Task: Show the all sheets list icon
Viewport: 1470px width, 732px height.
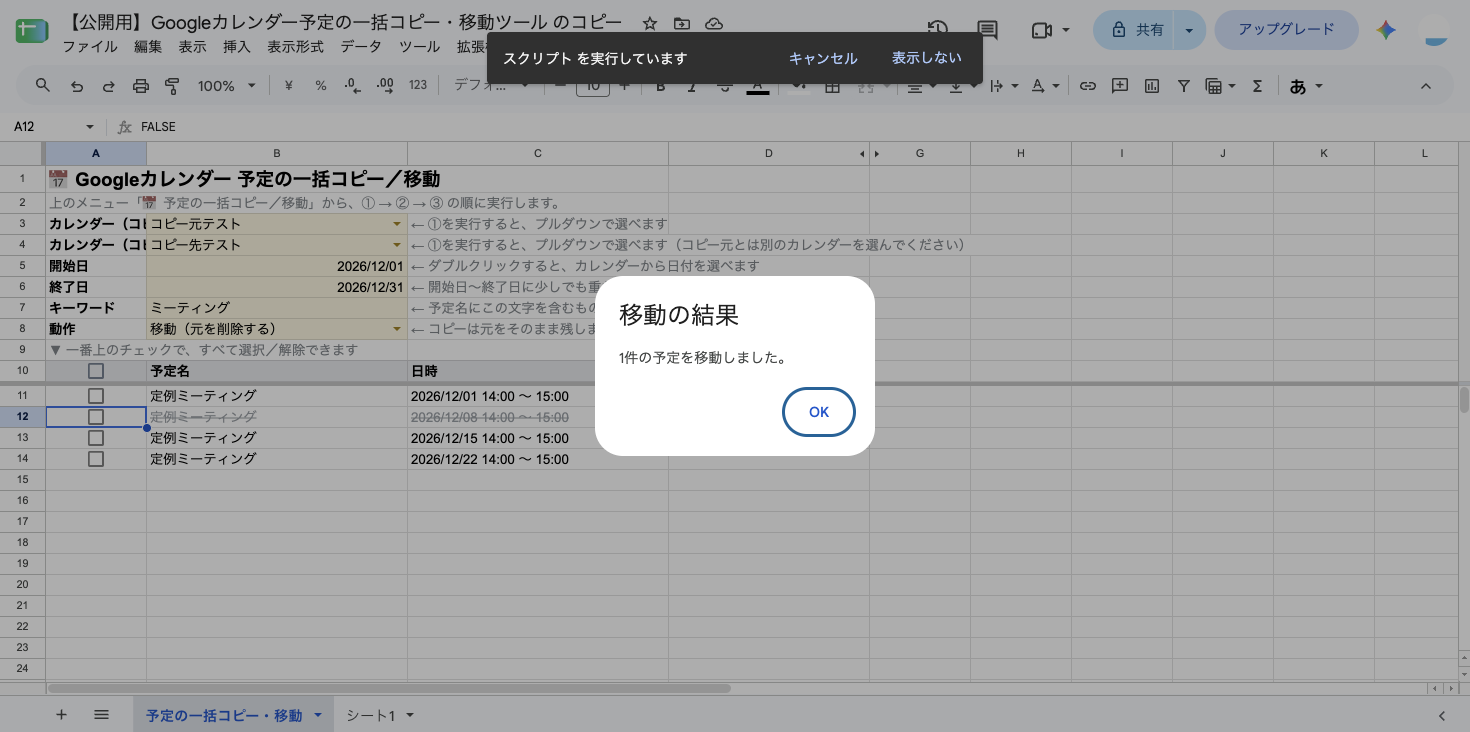Action: [101, 715]
